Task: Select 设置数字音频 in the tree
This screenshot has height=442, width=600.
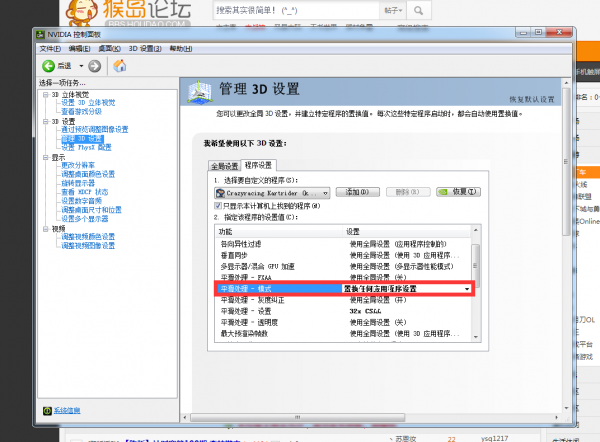Action: (82, 201)
